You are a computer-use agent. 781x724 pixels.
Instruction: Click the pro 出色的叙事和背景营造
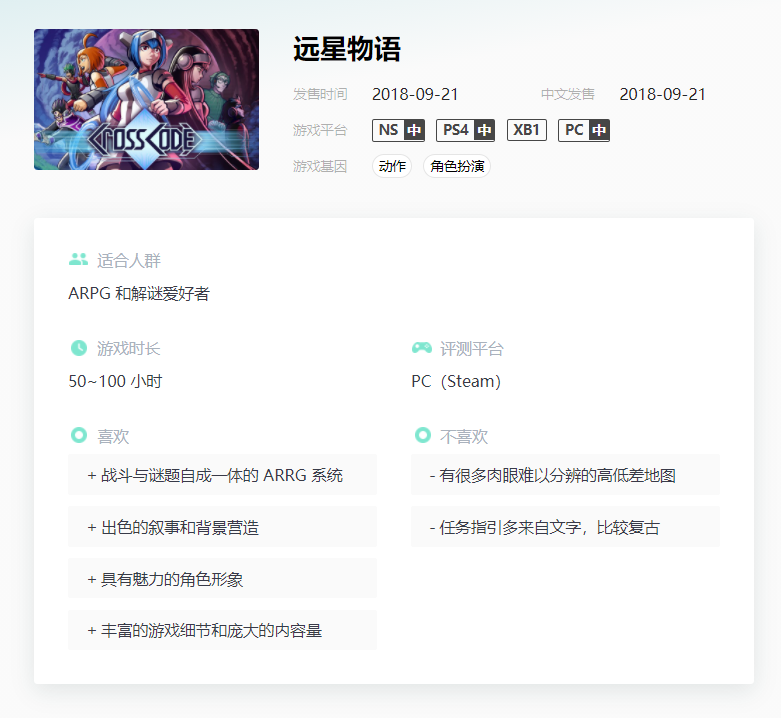pyautogui.click(x=222, y=526)
